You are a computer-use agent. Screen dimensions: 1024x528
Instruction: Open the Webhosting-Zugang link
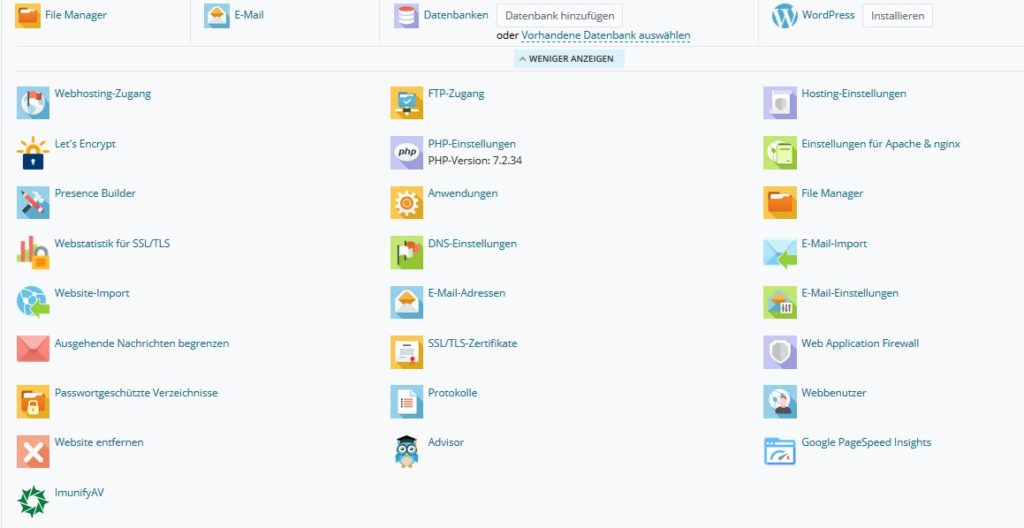(x=103, y=93)
